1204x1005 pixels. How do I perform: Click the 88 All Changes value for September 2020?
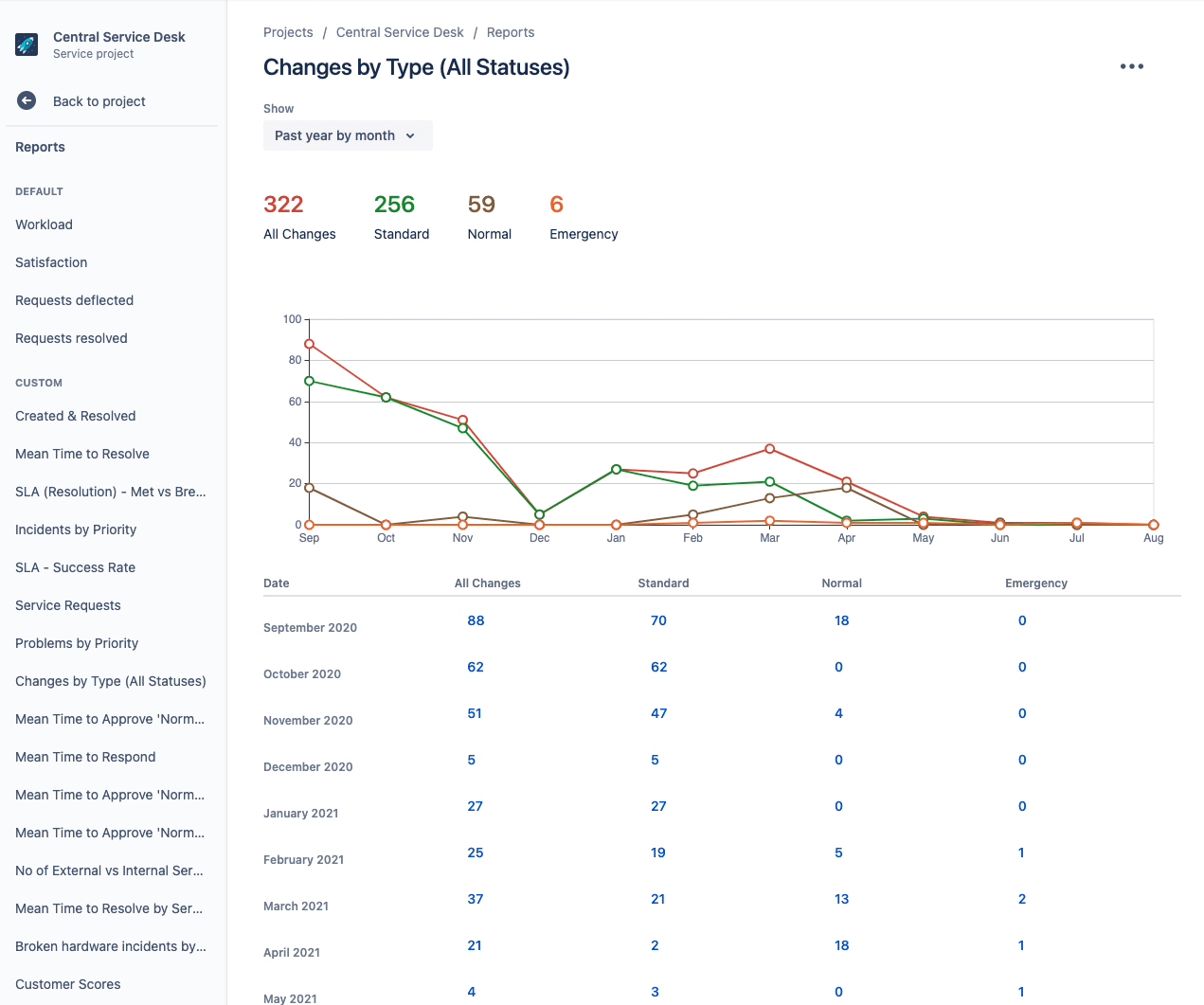(x=476, y=620)
